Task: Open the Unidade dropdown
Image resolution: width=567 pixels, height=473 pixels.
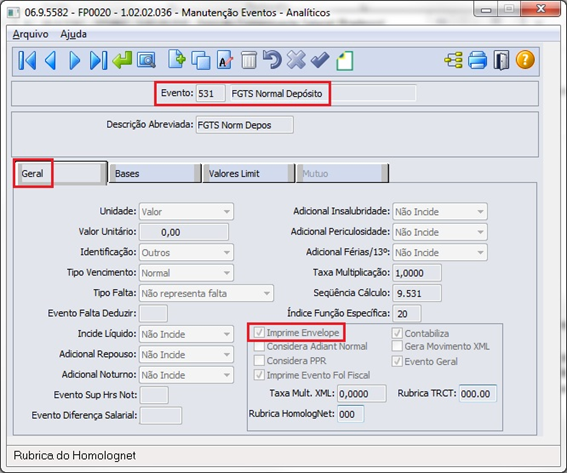Action: click(x=186, y=212)
